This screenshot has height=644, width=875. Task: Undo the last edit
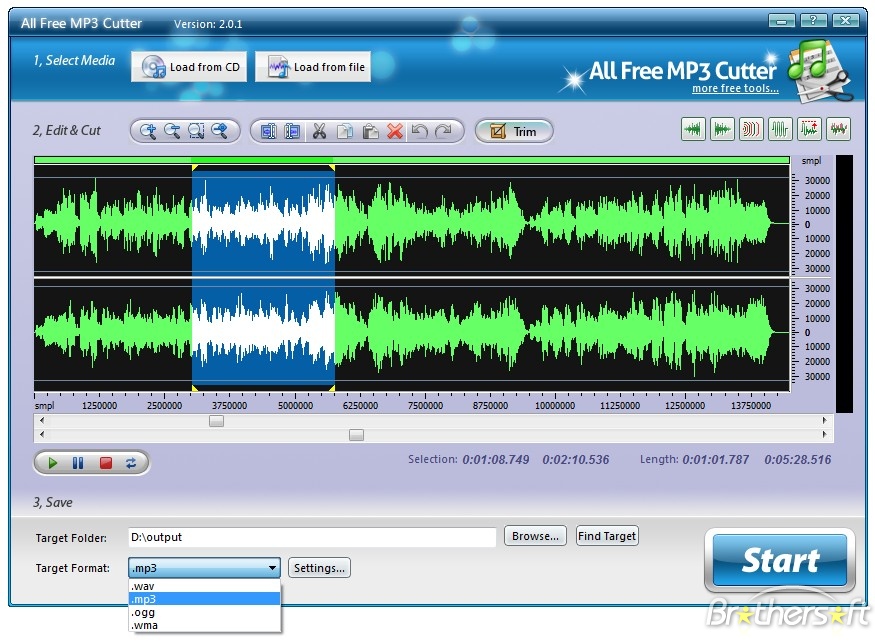point(419,131)
